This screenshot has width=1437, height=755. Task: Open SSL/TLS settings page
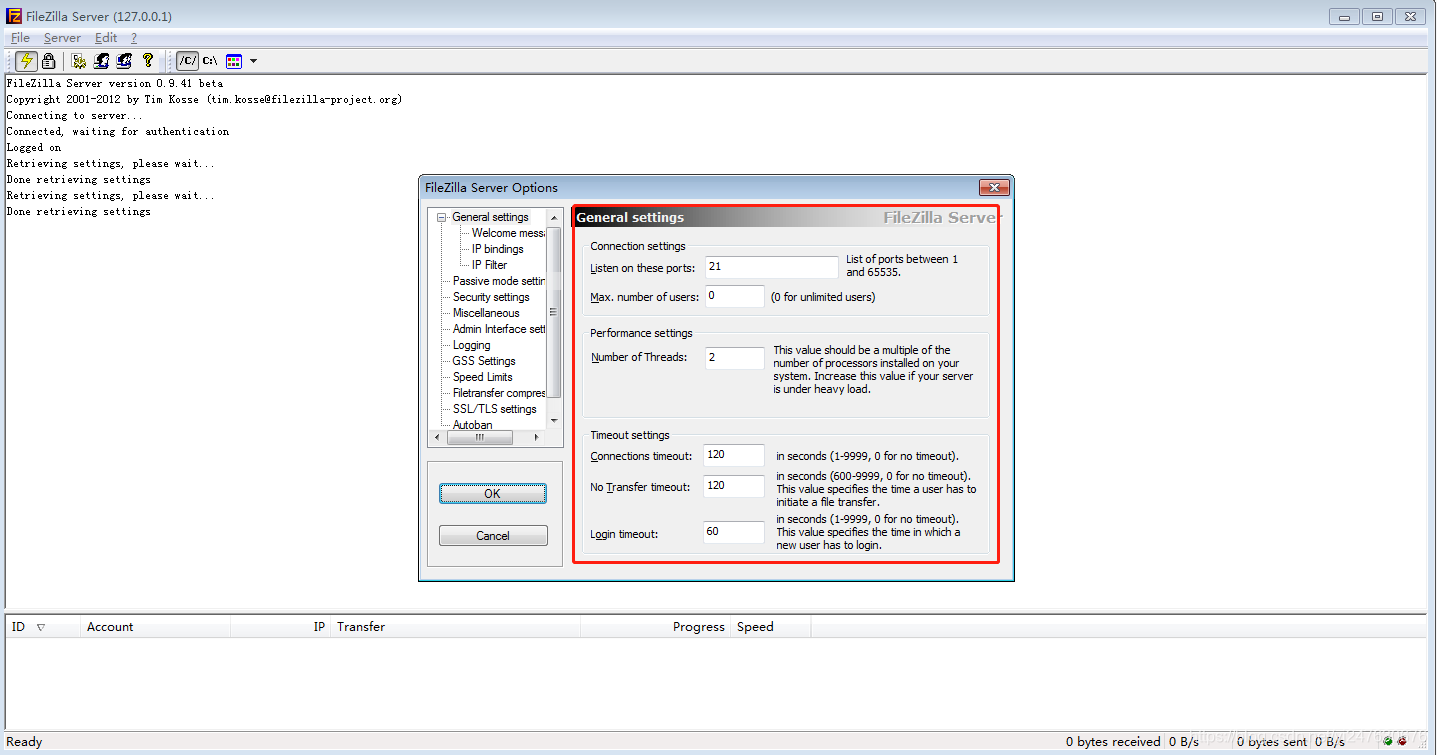(x=494, y=409)
